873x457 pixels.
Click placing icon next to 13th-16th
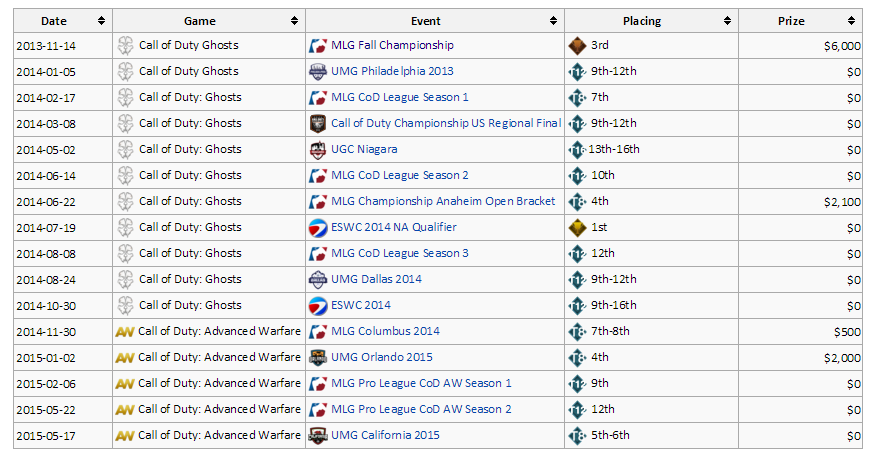577,150
